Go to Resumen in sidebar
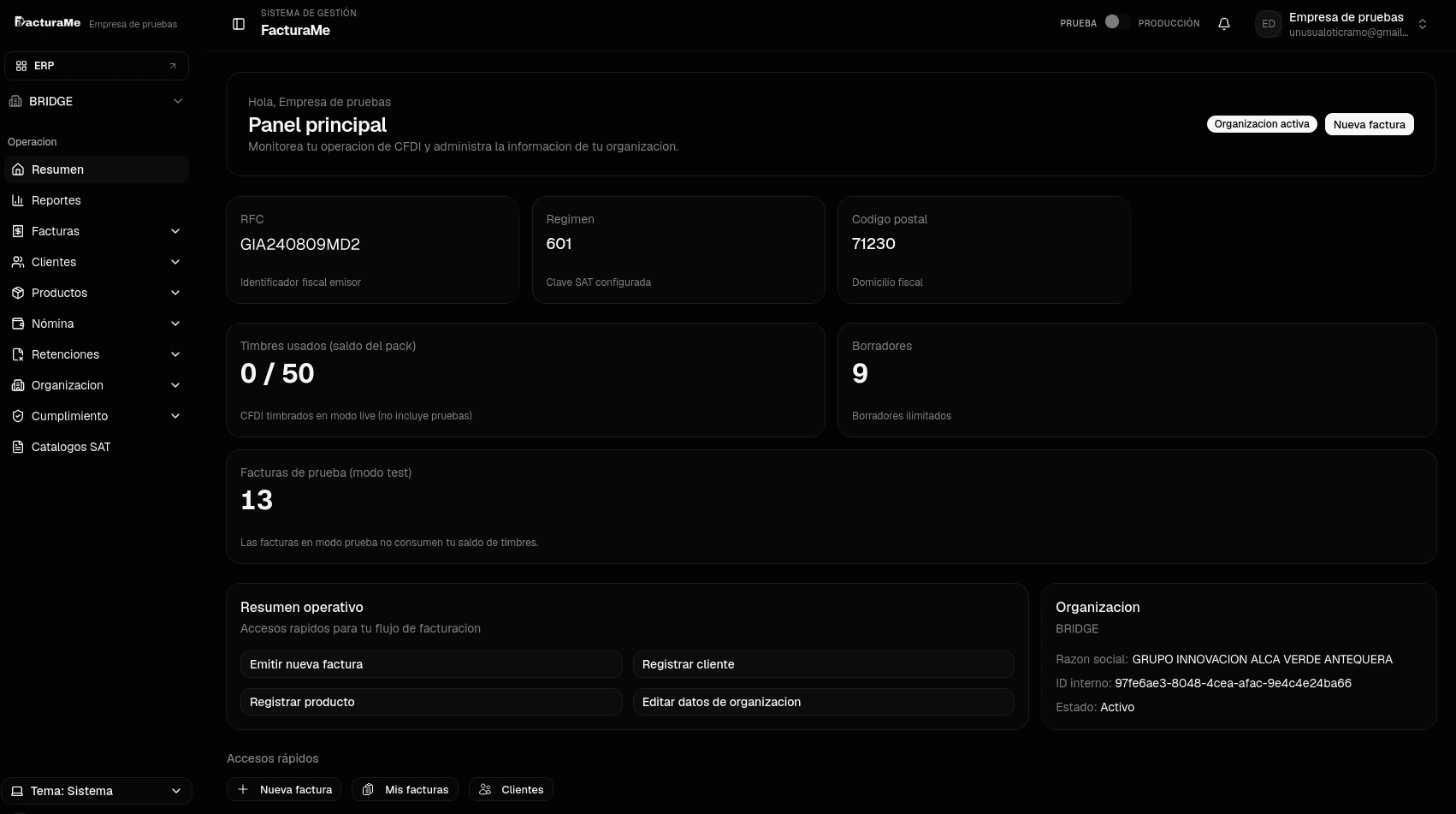1456x814 pixels. click(x=97, y=169)
